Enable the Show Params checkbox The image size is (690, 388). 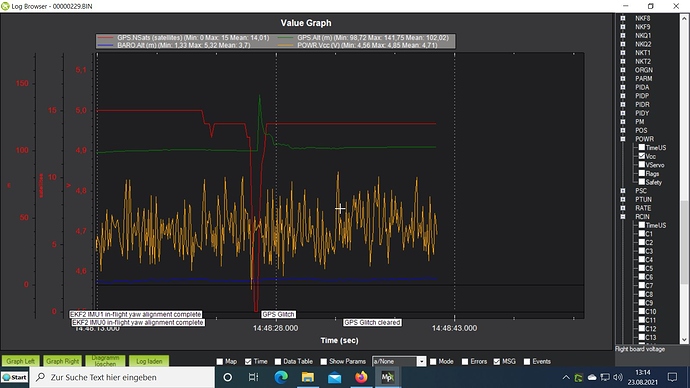[x=323, y=362]
